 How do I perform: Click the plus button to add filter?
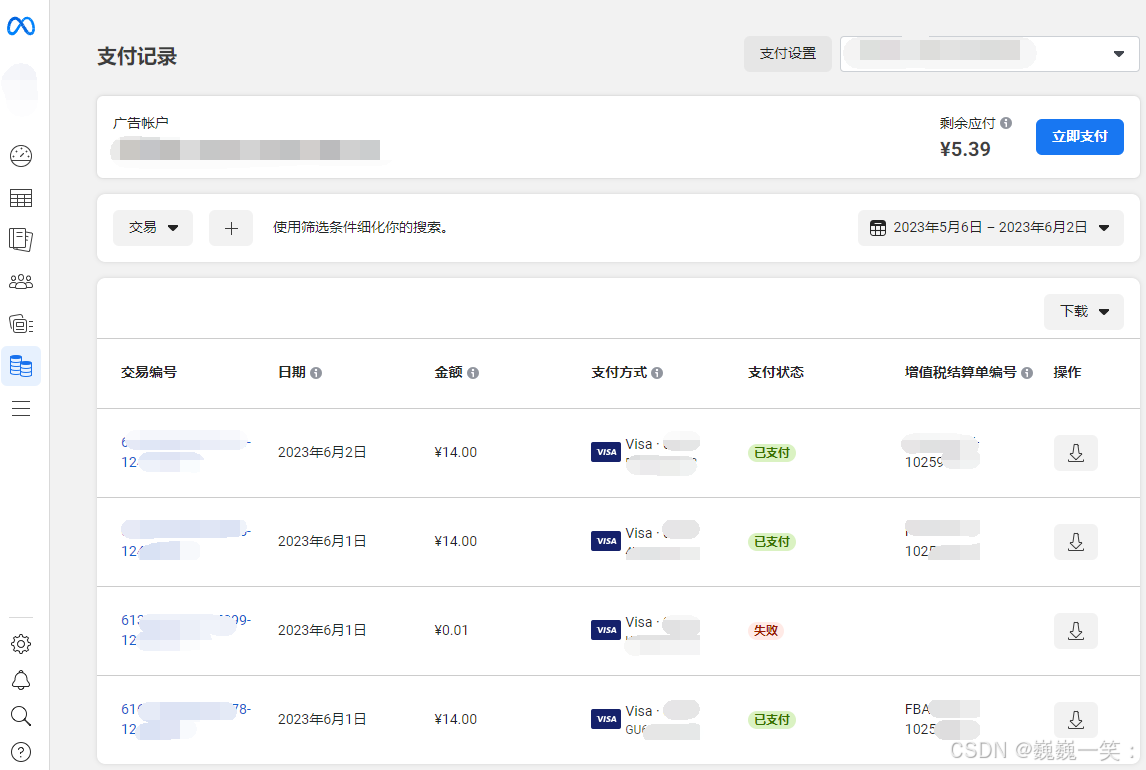[x=231, y=228]
